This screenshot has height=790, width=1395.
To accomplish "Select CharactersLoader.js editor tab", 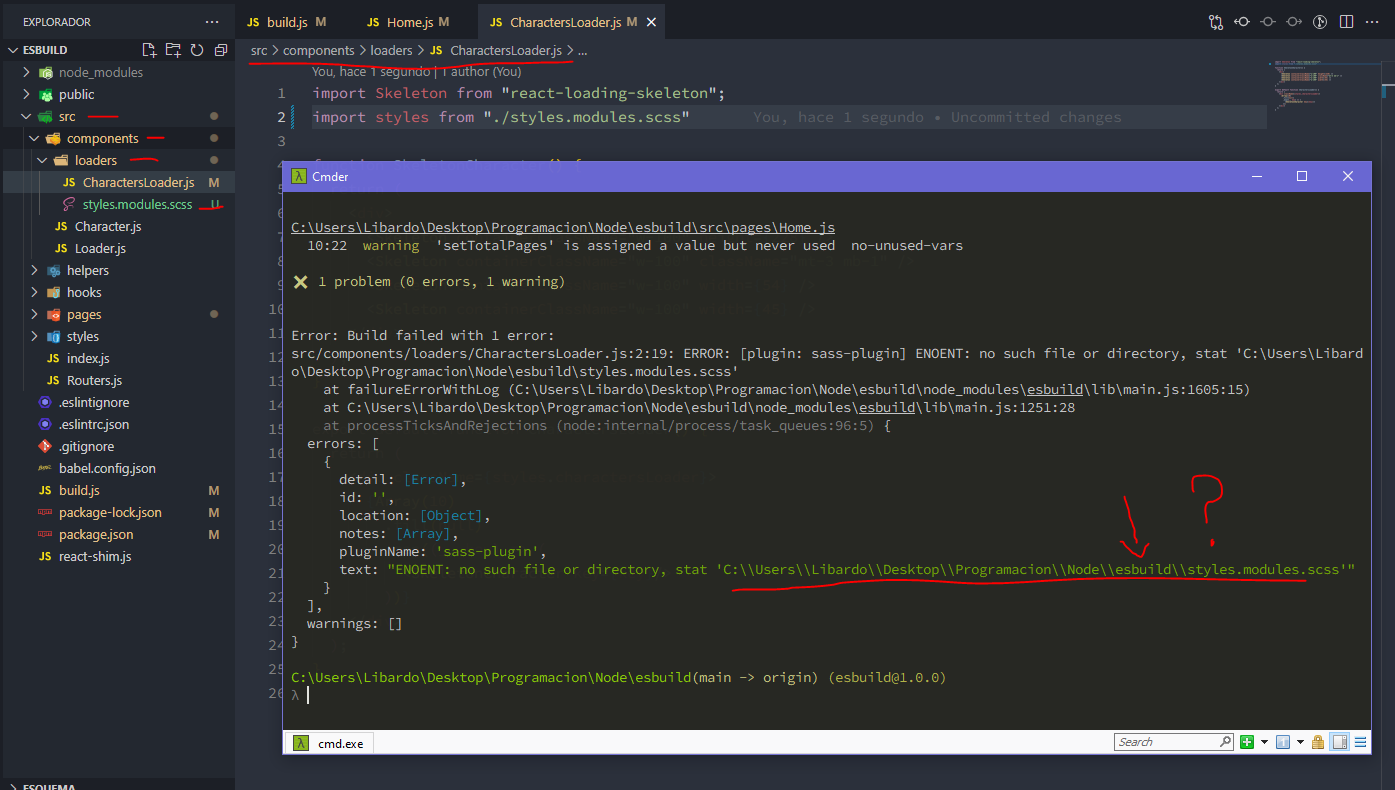I will [572, 22].
